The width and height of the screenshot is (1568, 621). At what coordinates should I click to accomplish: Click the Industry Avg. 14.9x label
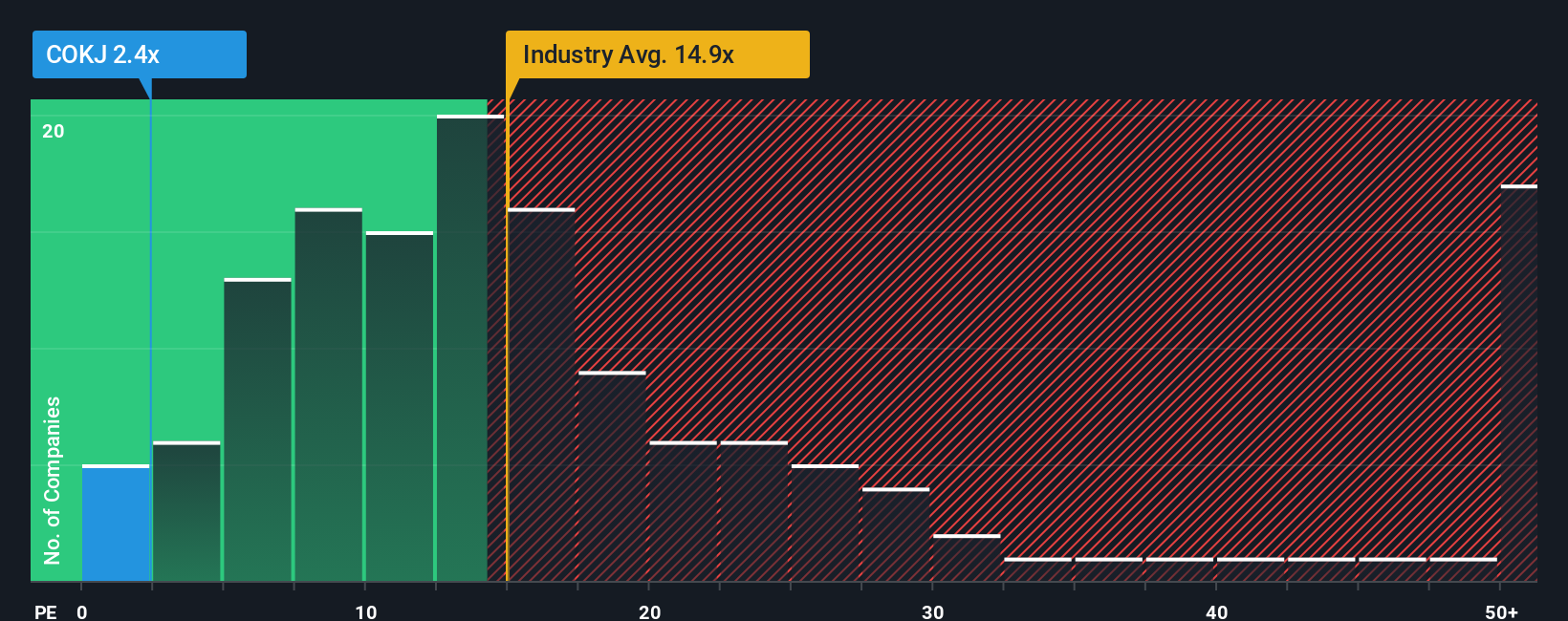click(x=658, y=54)
